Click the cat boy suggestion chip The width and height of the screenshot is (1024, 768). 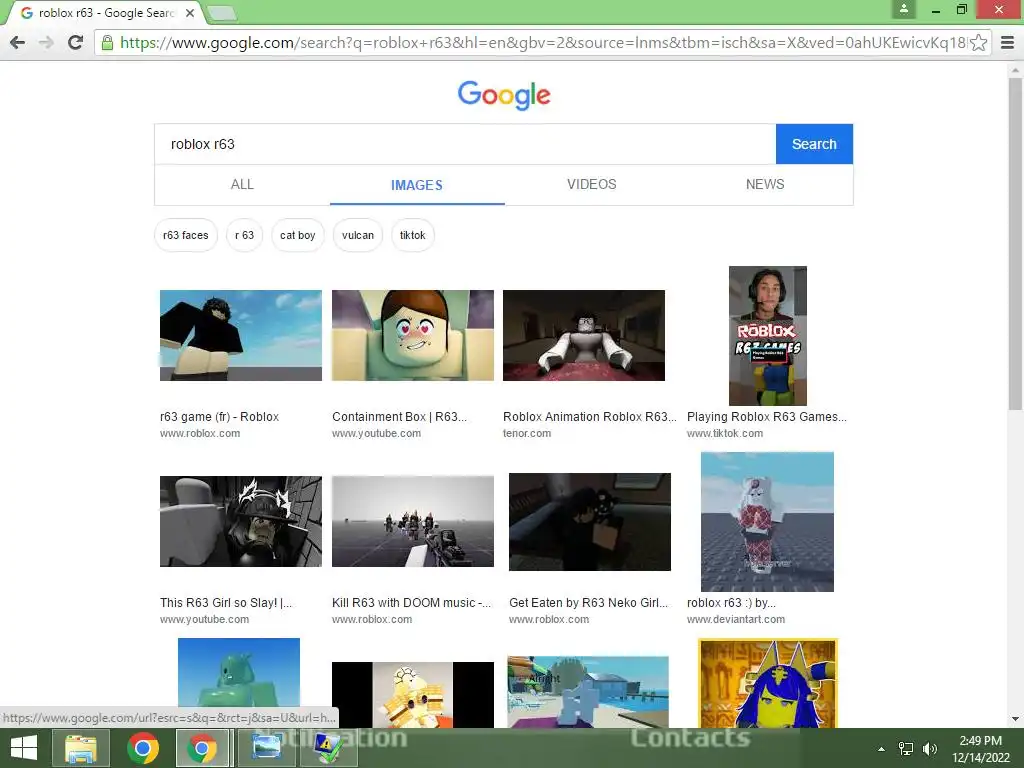pyautogui.click(x=298, y=235)
